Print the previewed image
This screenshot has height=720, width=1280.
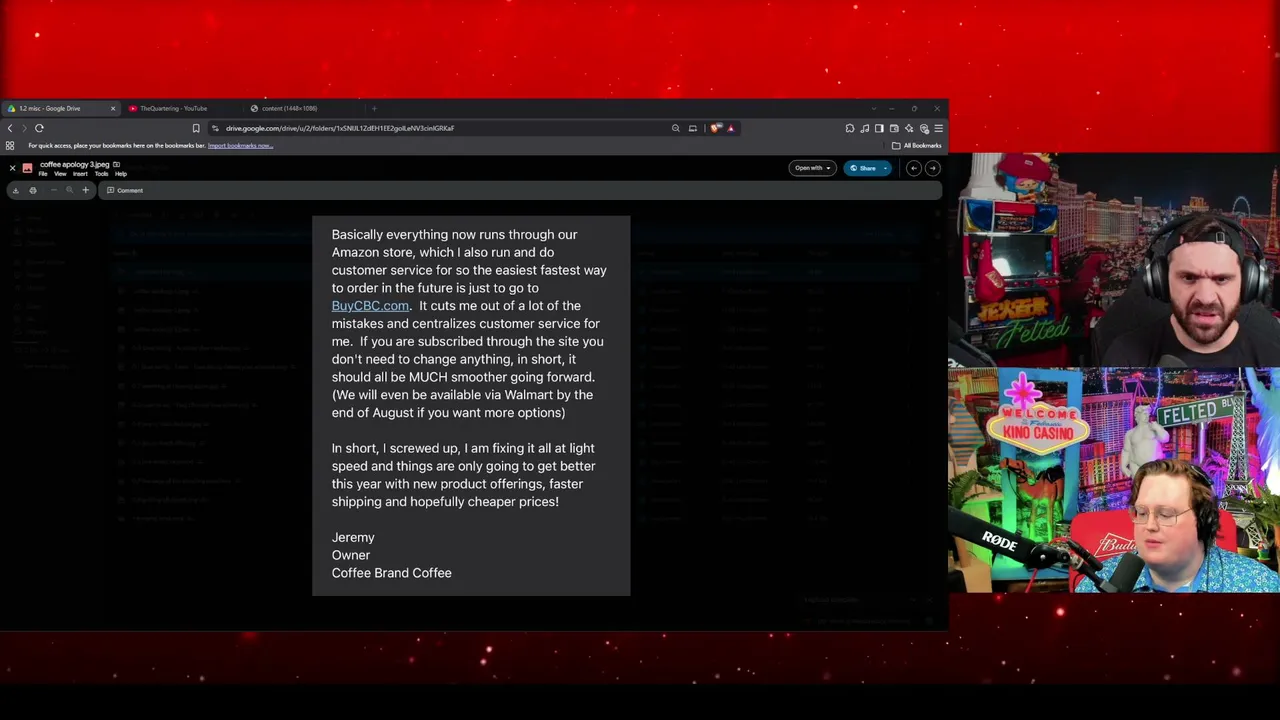pyautogui.click(x=33, y=190)
